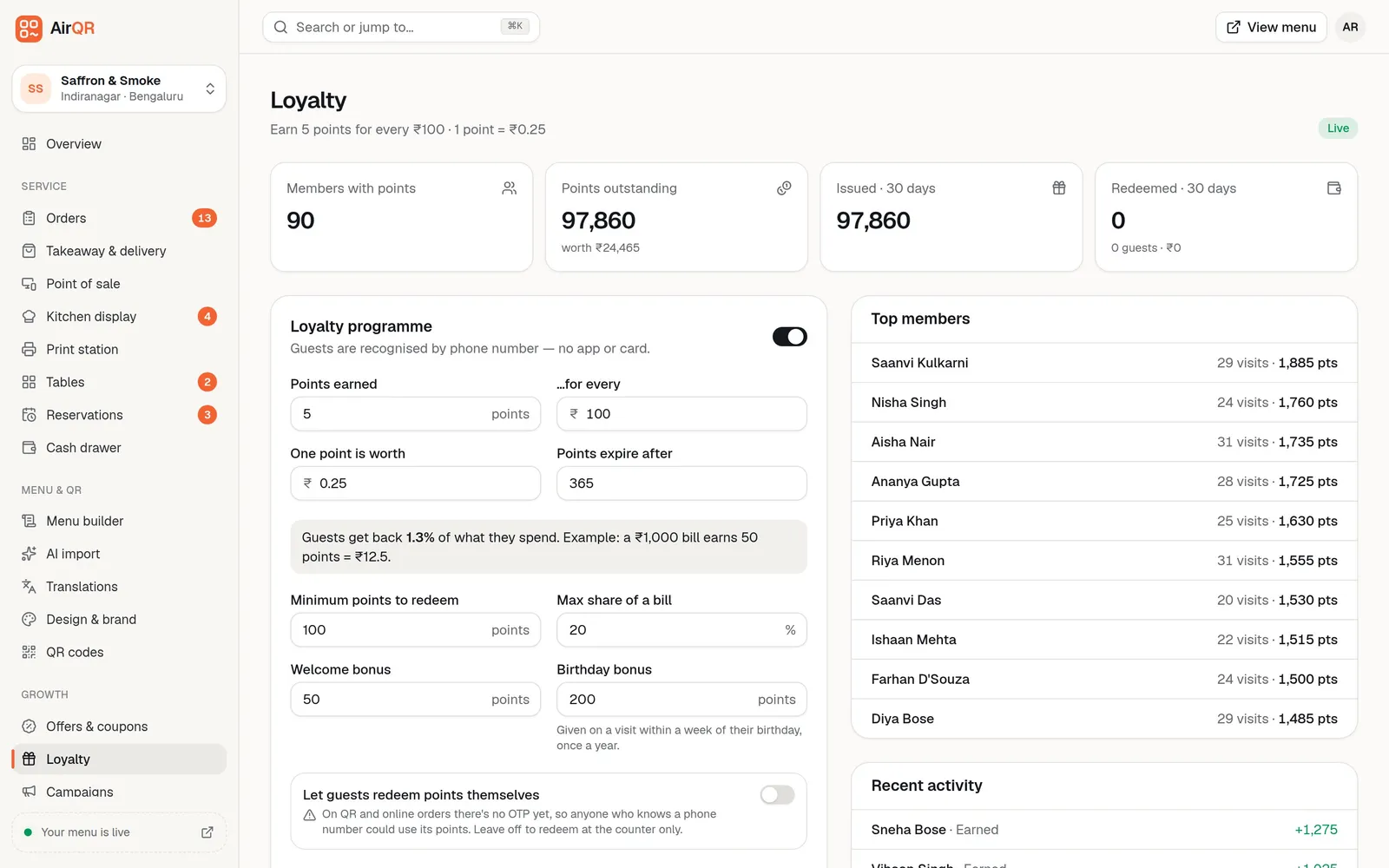Click the Your menu is live link

click(x=119, y=832)
